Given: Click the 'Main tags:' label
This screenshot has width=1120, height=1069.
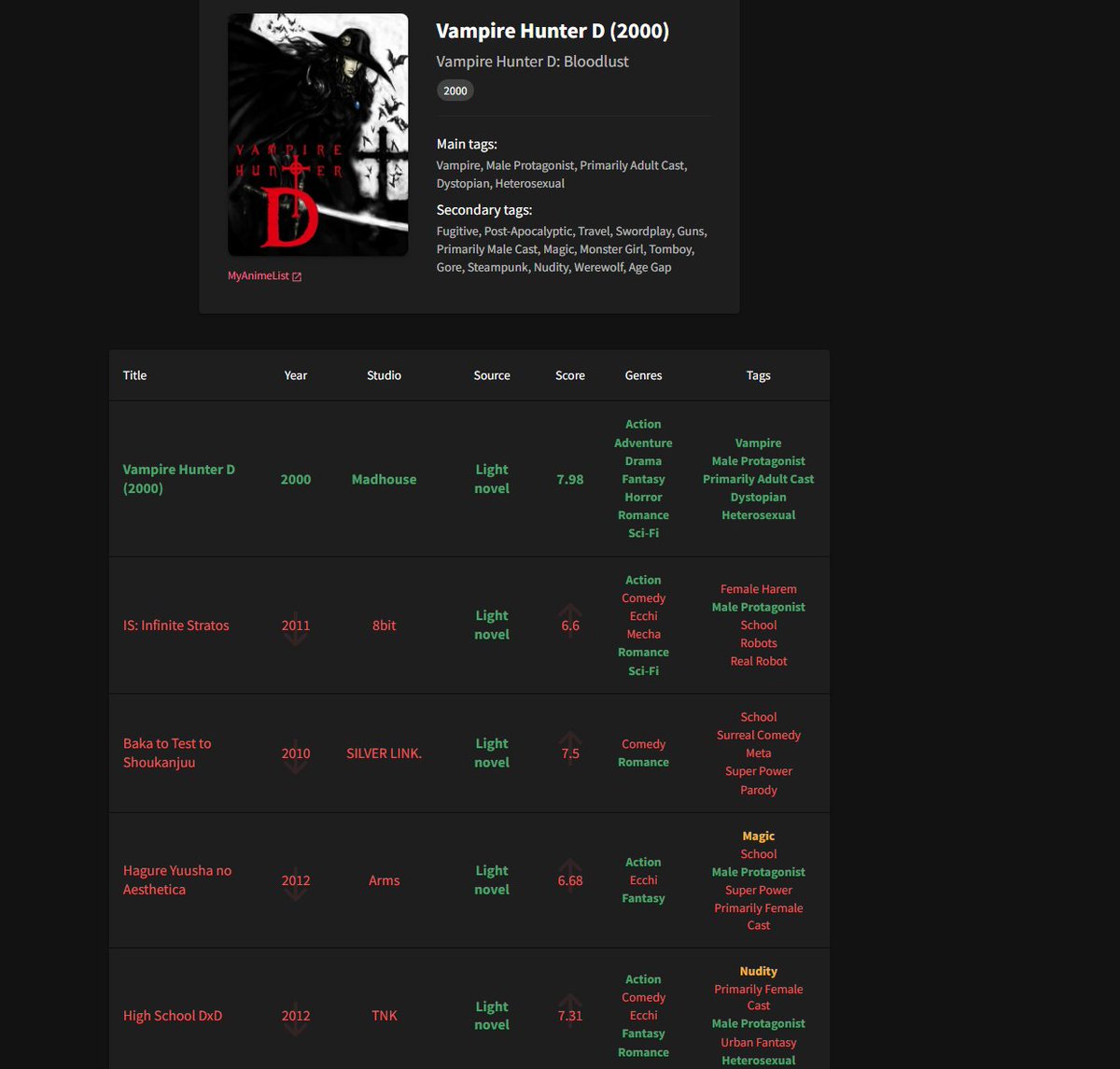Looking at the screenshot, I should [x=467, y=144].
